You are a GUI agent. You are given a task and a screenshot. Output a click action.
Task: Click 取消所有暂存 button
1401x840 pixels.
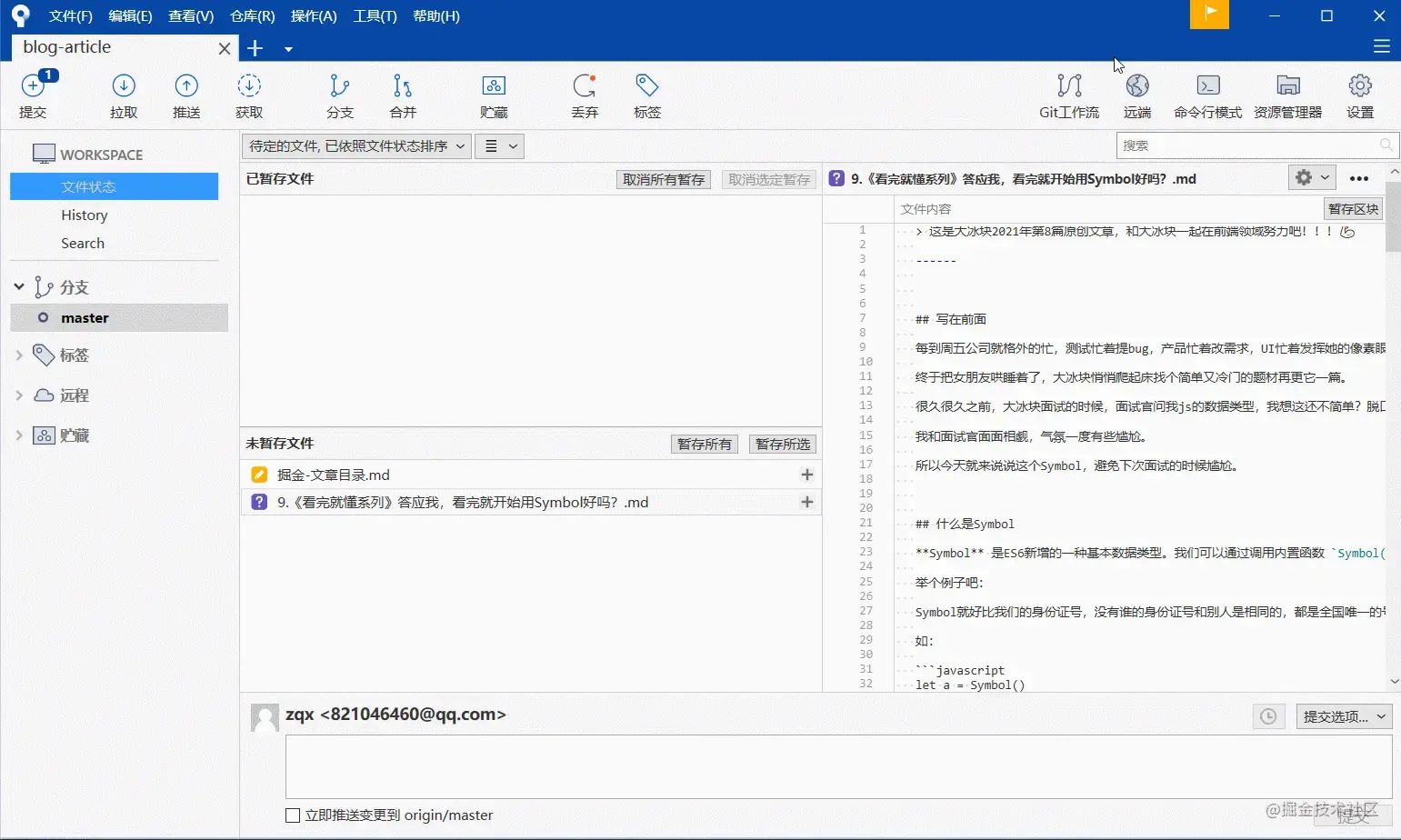pos(664,179)
